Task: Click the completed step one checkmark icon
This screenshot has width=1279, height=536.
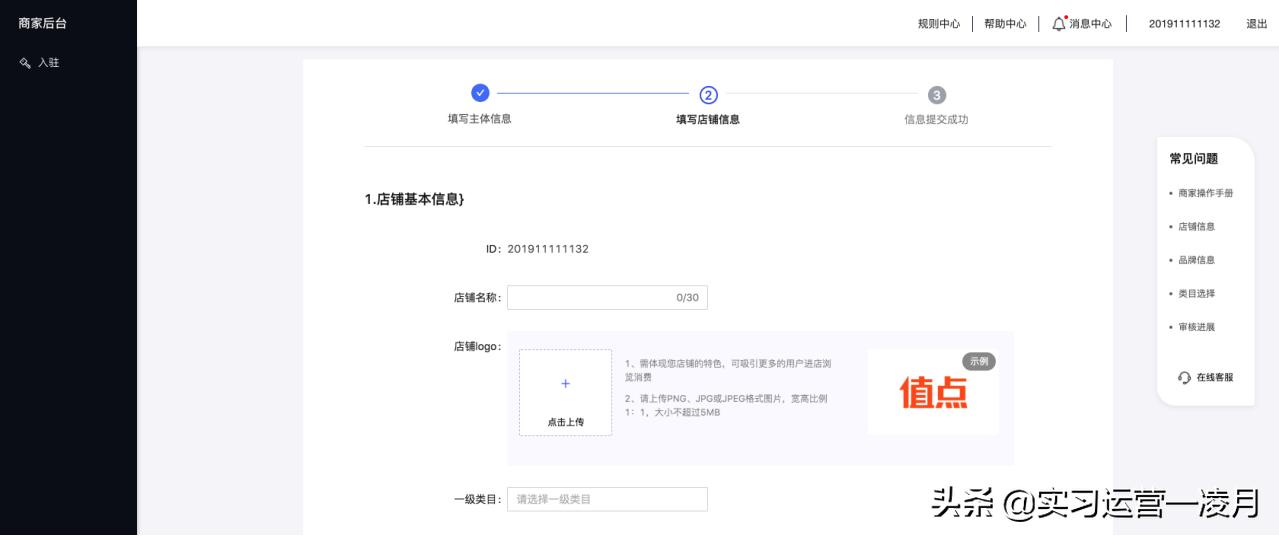Action: [480, 93]
